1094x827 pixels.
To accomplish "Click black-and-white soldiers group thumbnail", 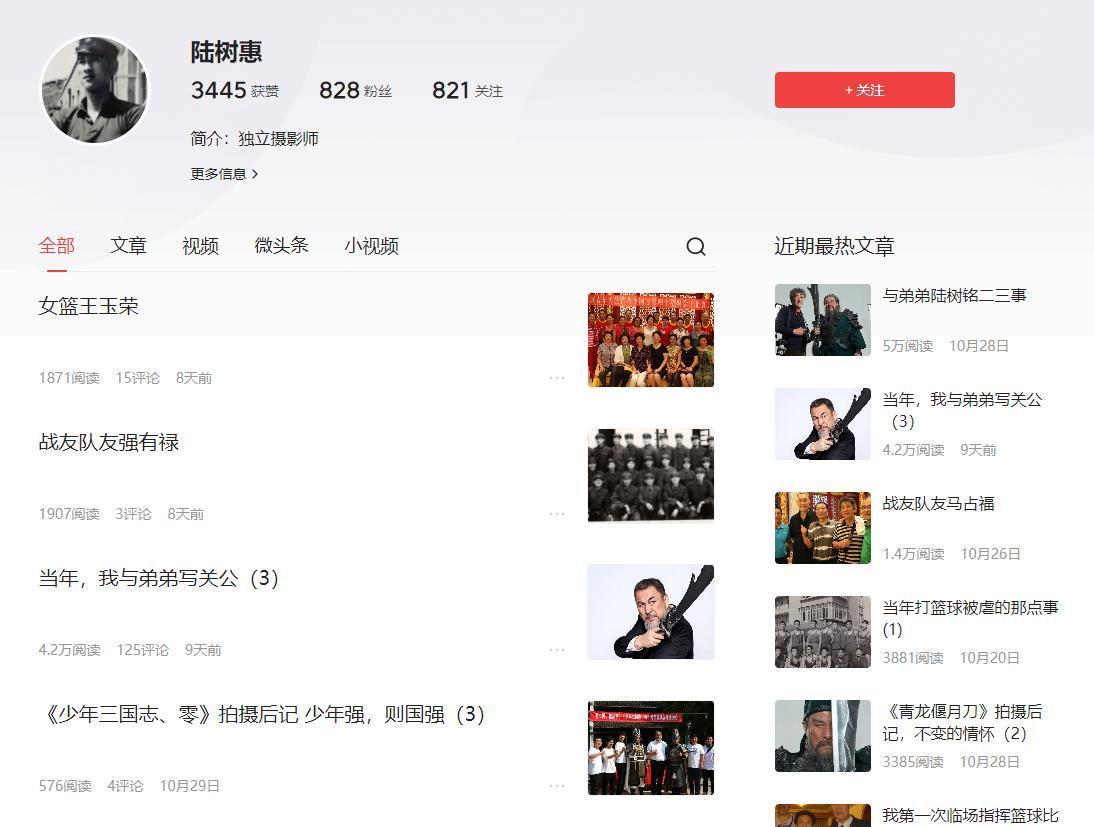I will click(650, 476).
